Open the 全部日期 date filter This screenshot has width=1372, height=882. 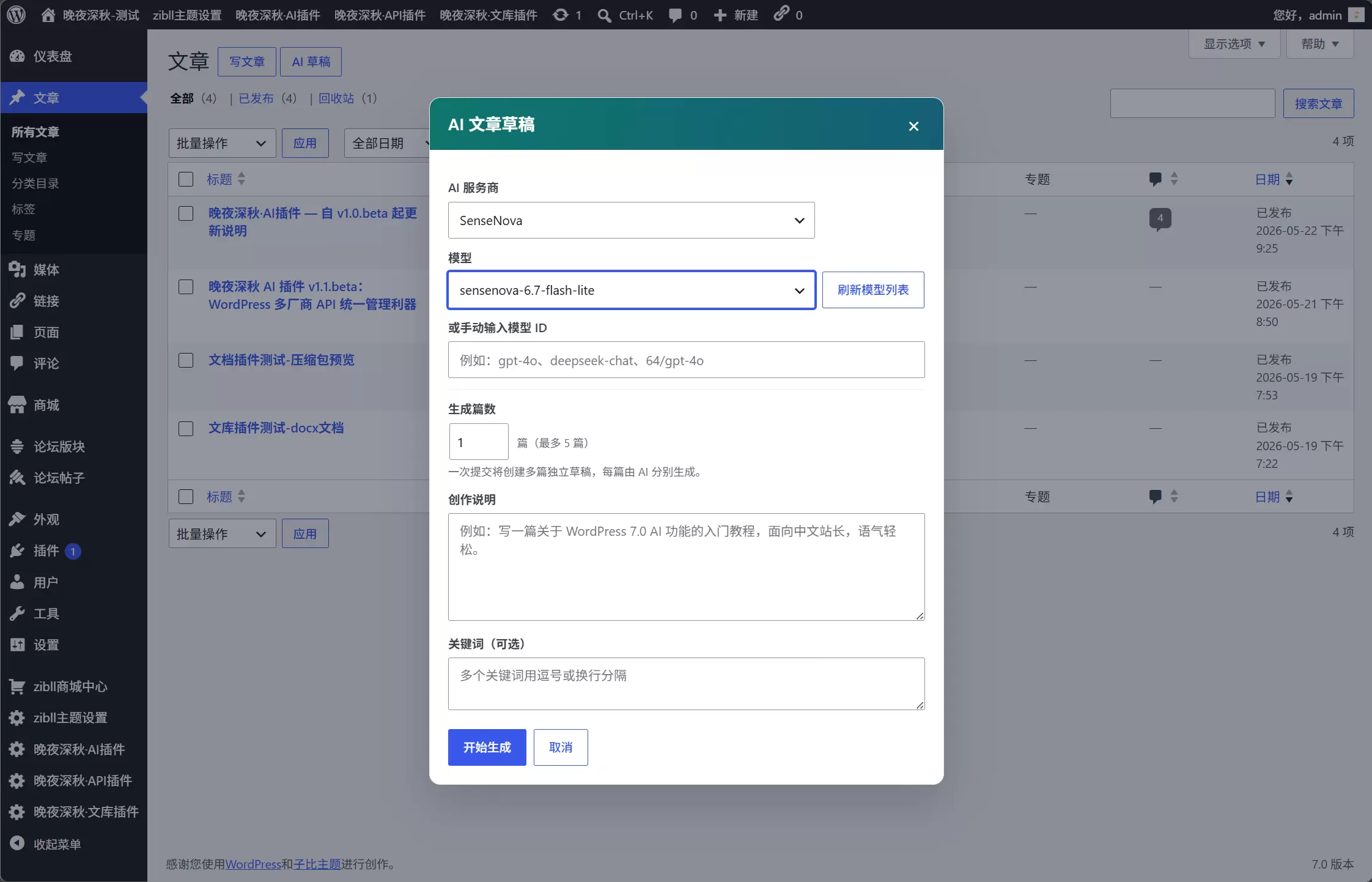[387, 143]
